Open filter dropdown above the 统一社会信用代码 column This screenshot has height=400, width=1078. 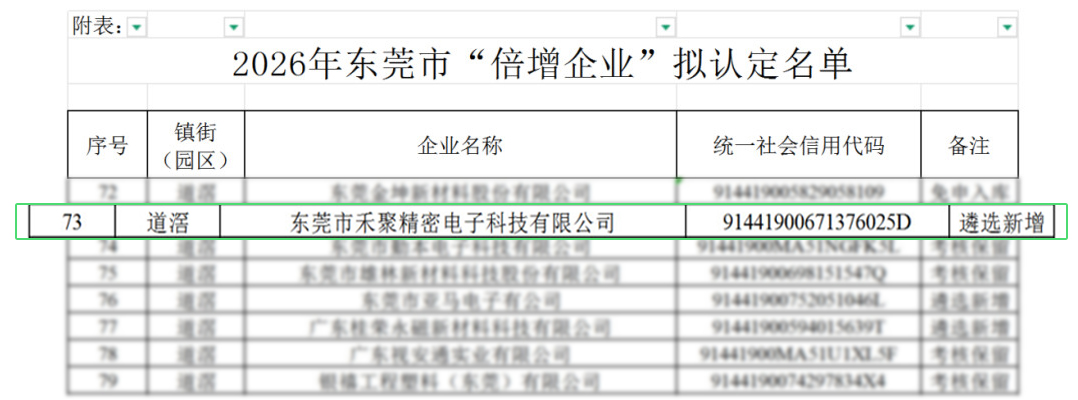(x=910, y=27)
